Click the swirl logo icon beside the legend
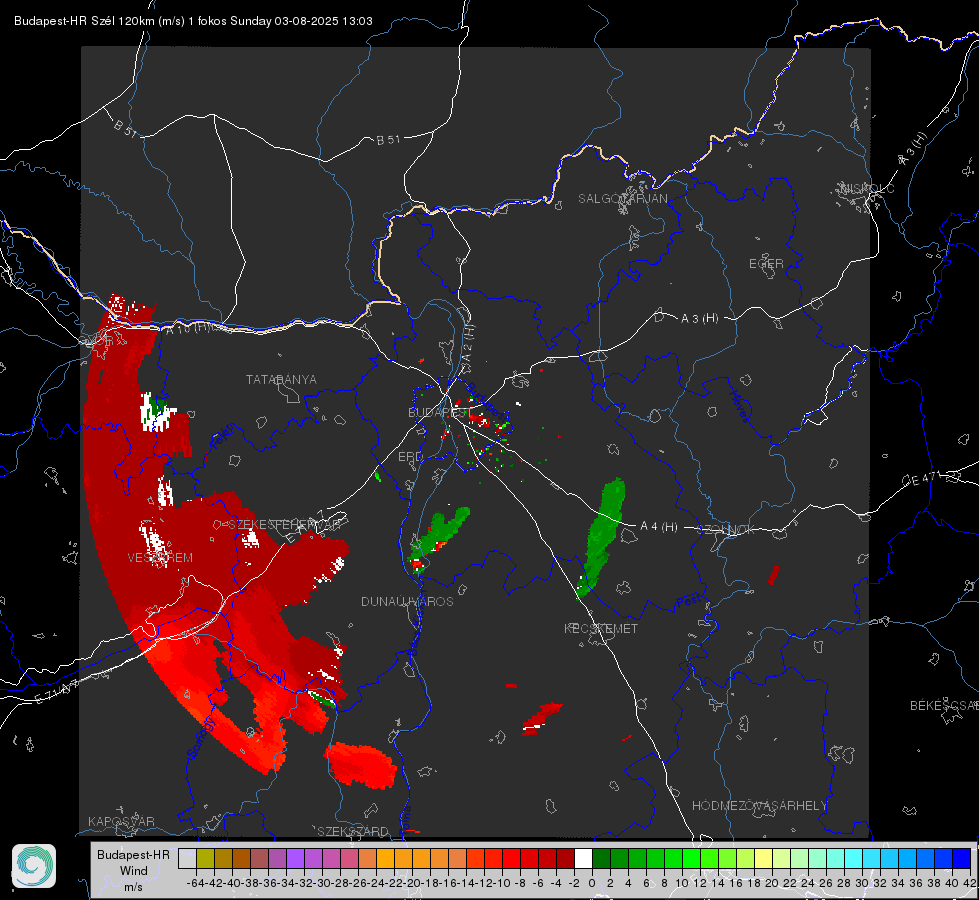This screenshot has height=900, width=979. (34, 866)
